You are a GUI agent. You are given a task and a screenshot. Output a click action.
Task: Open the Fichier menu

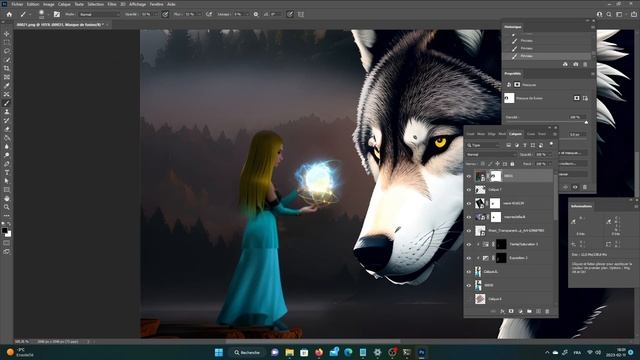coord(17,4)
